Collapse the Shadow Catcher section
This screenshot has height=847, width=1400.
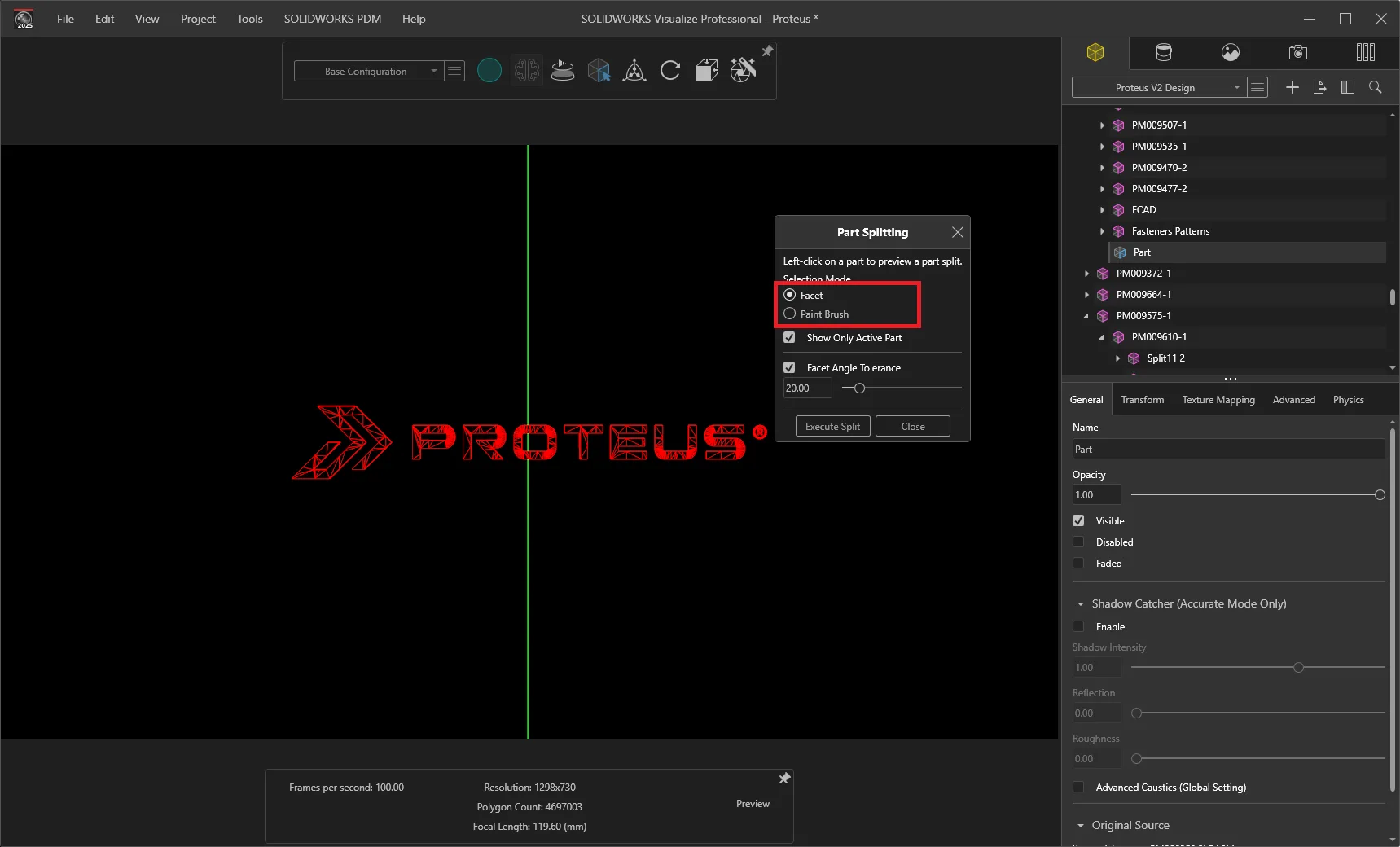pos(1081,604)
